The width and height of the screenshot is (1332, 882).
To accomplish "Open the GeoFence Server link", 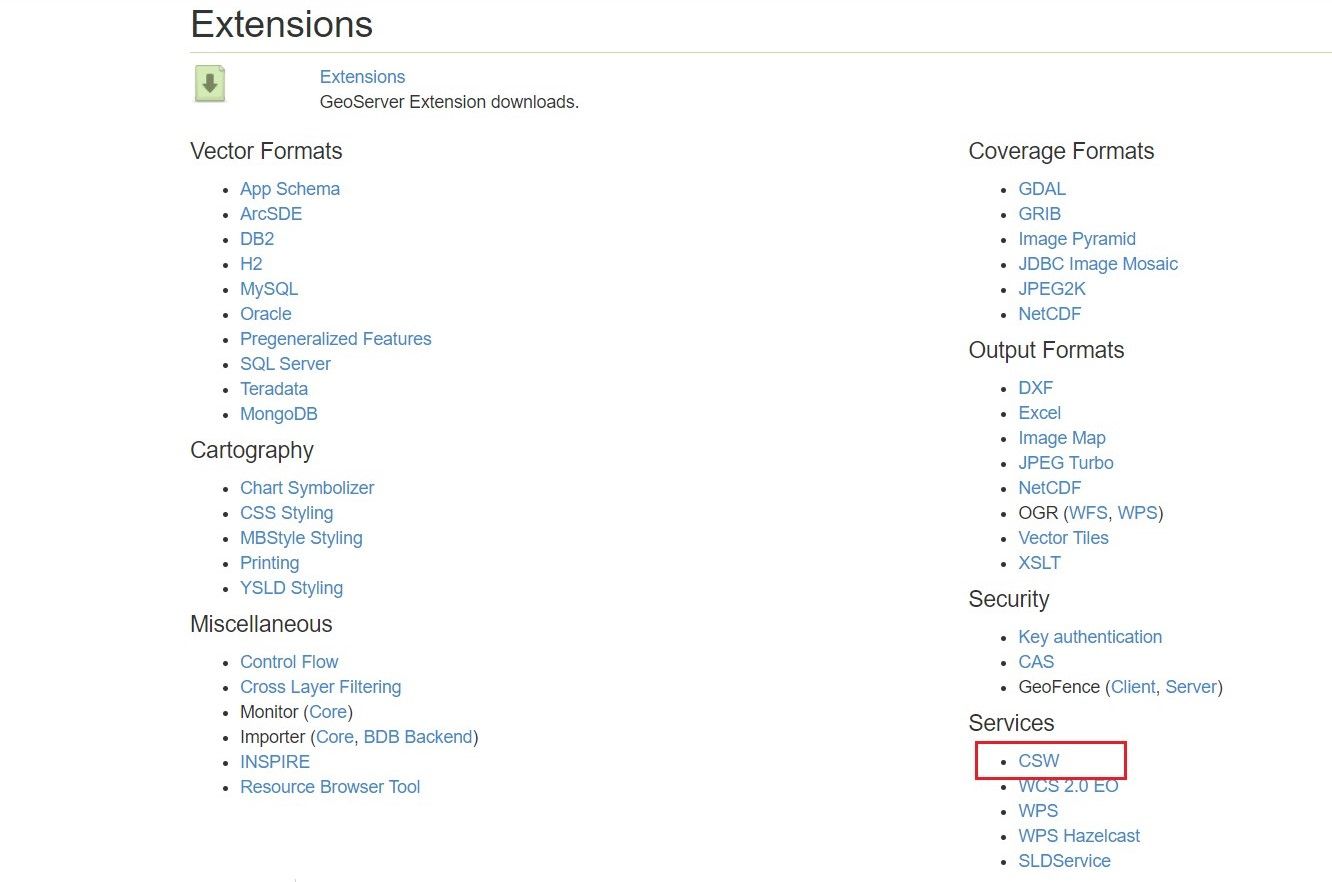I will 1191,687.
